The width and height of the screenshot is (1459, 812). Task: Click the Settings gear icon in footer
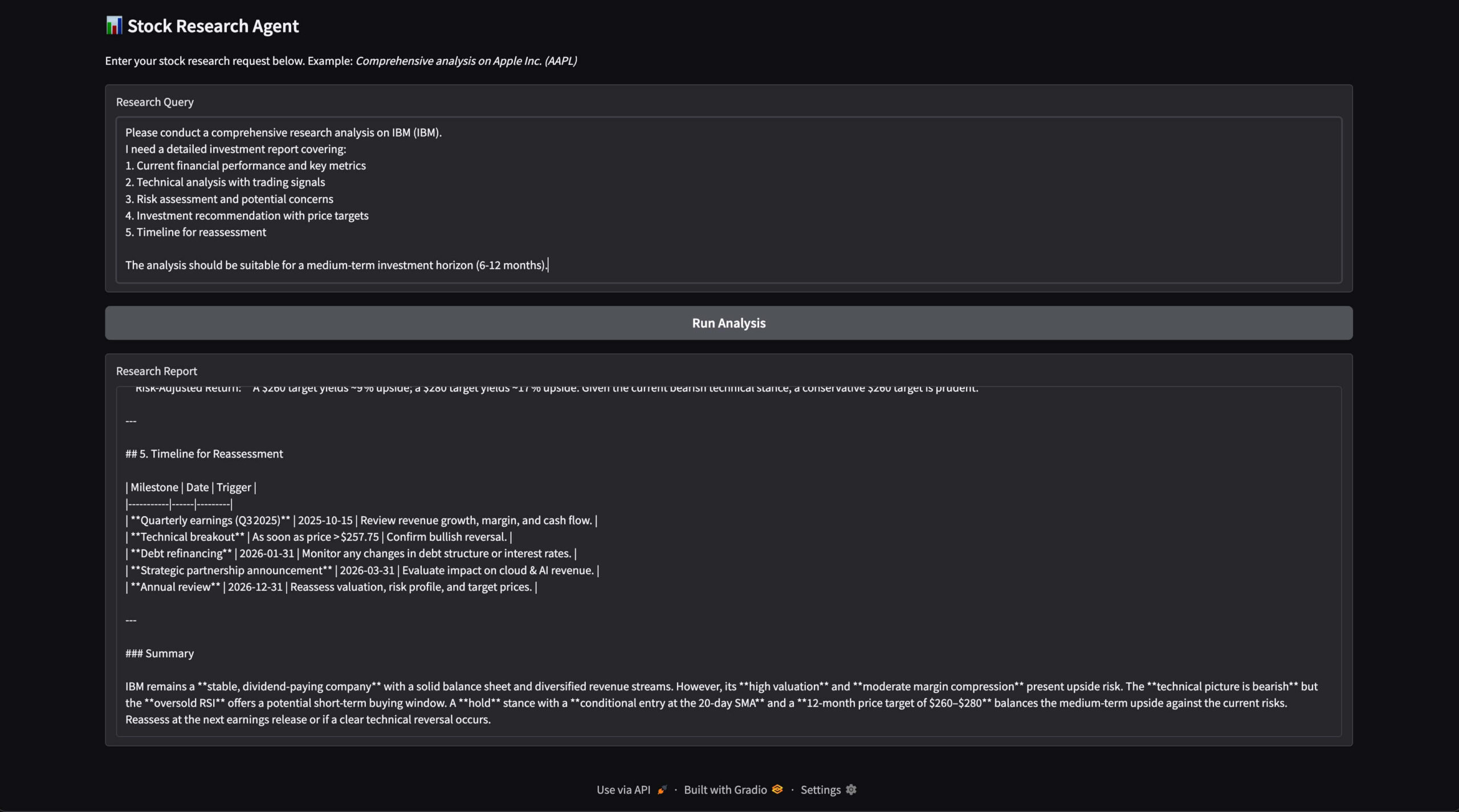(x=851, y=790)
